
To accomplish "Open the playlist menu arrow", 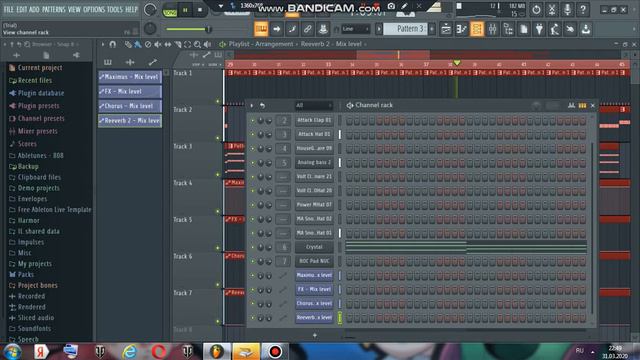I will click(x=102, y=44).
